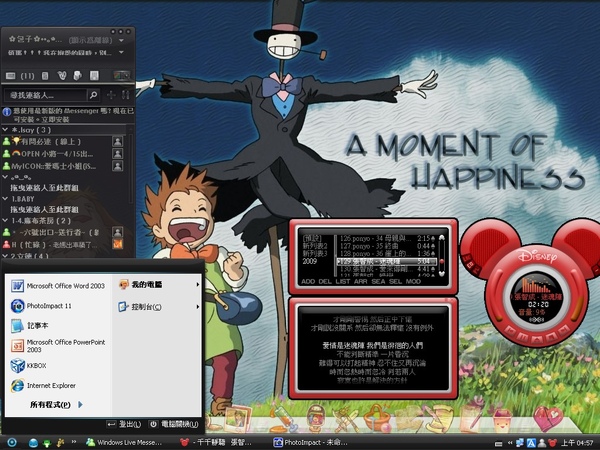Launch Internet Explorer from Start menu
The height and width of the screenshot is (450, 600).
(43, 385)
